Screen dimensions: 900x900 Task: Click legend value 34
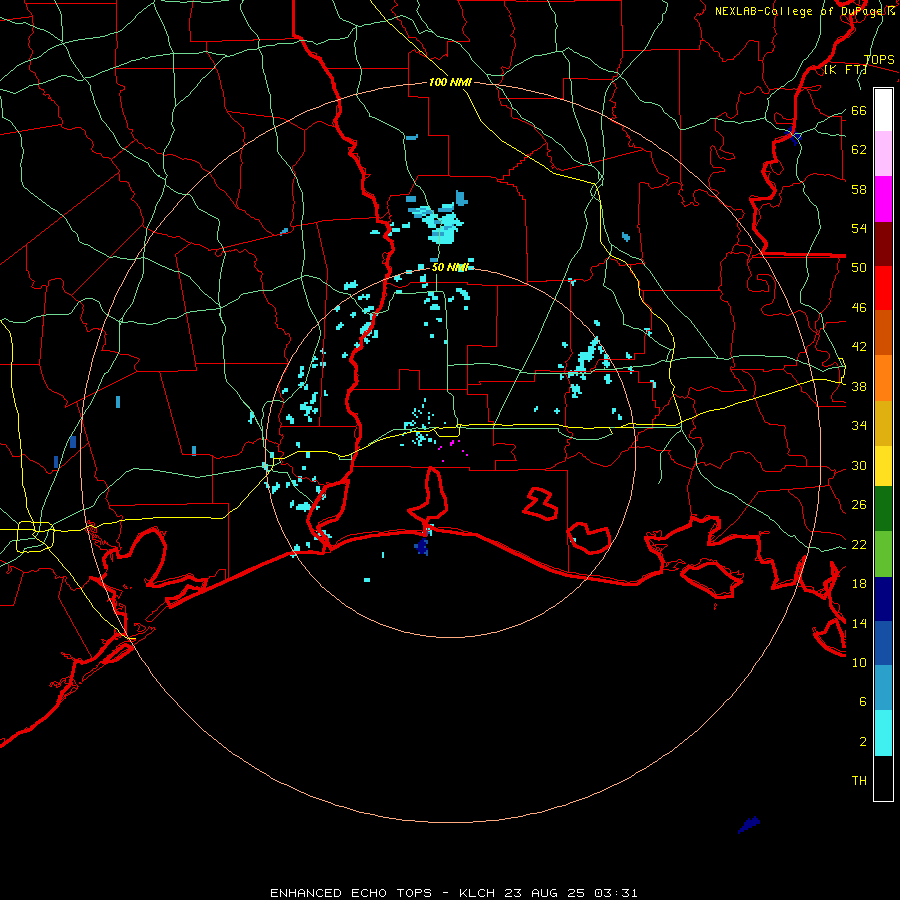(x=859, y=425)
